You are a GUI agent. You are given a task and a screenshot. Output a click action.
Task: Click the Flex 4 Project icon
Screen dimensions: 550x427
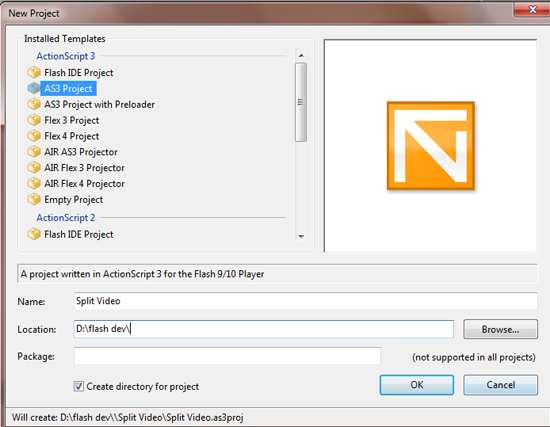click(x=34, y=136)
